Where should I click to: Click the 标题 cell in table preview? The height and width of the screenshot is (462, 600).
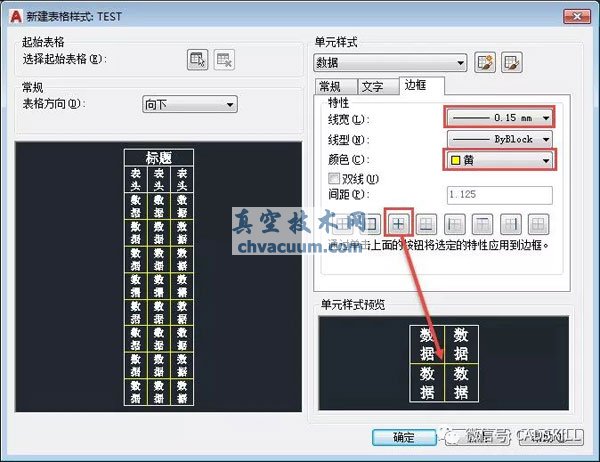159,158
